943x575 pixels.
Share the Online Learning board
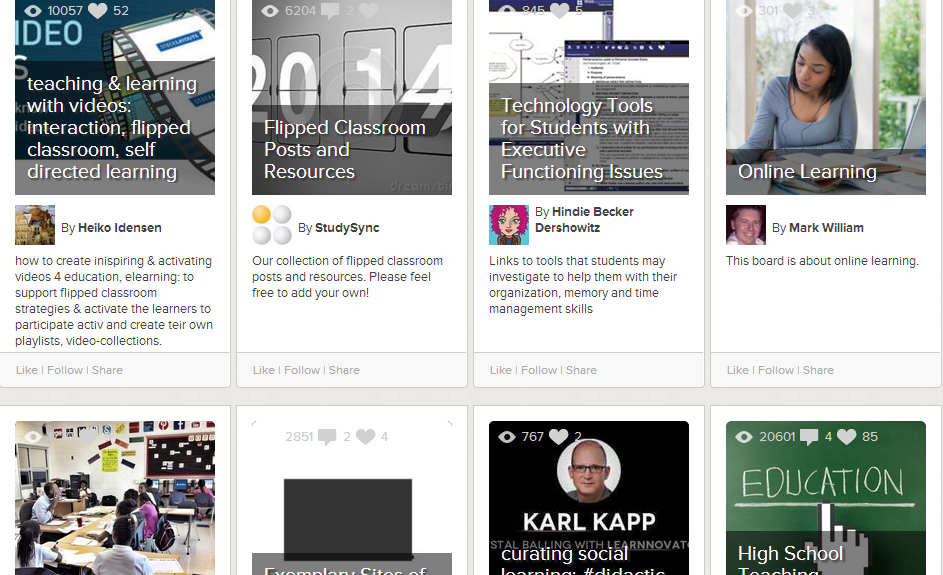coord(818,370)
